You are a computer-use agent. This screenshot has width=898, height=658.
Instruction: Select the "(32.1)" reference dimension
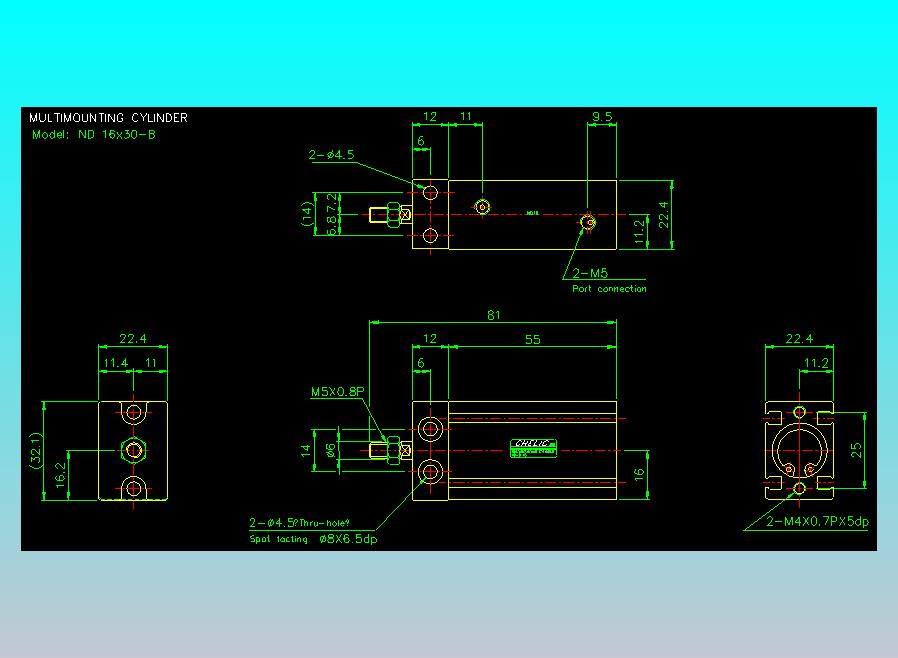pyautogui.click(x=36, y=451)
